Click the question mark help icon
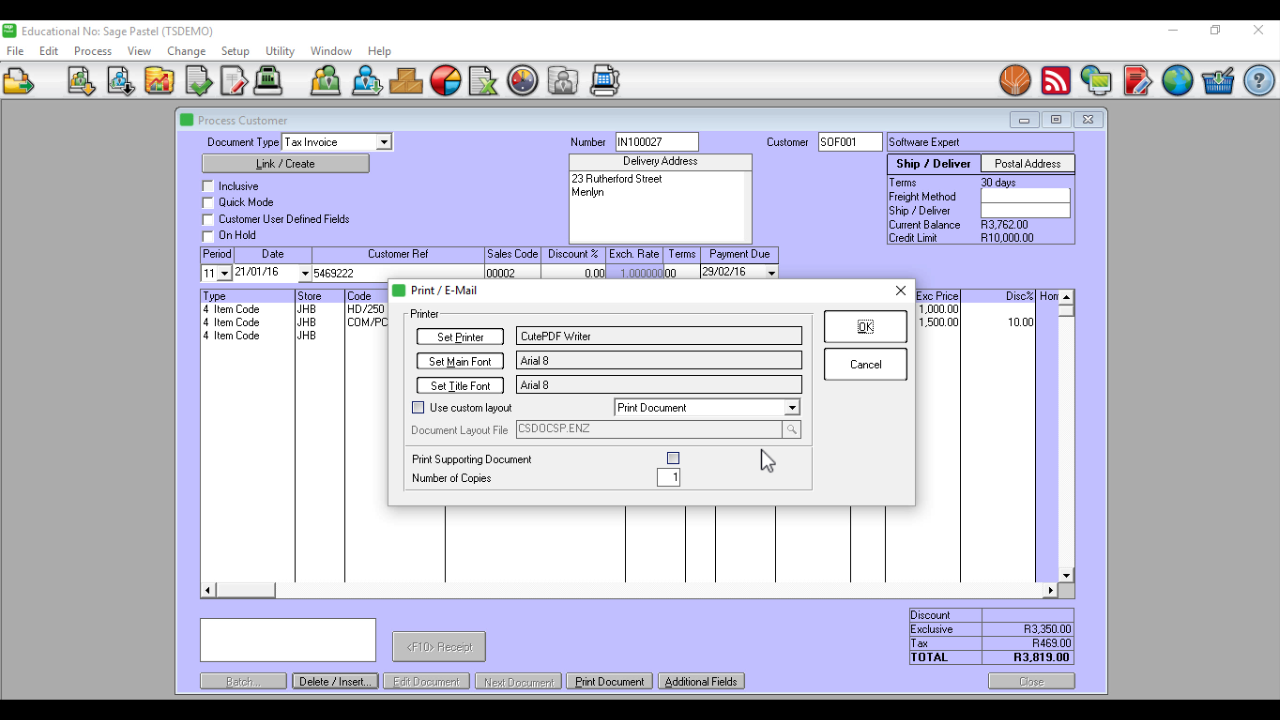This screenshot has width=1280, height=720. pyautogui.click(x=1259, y=81)
